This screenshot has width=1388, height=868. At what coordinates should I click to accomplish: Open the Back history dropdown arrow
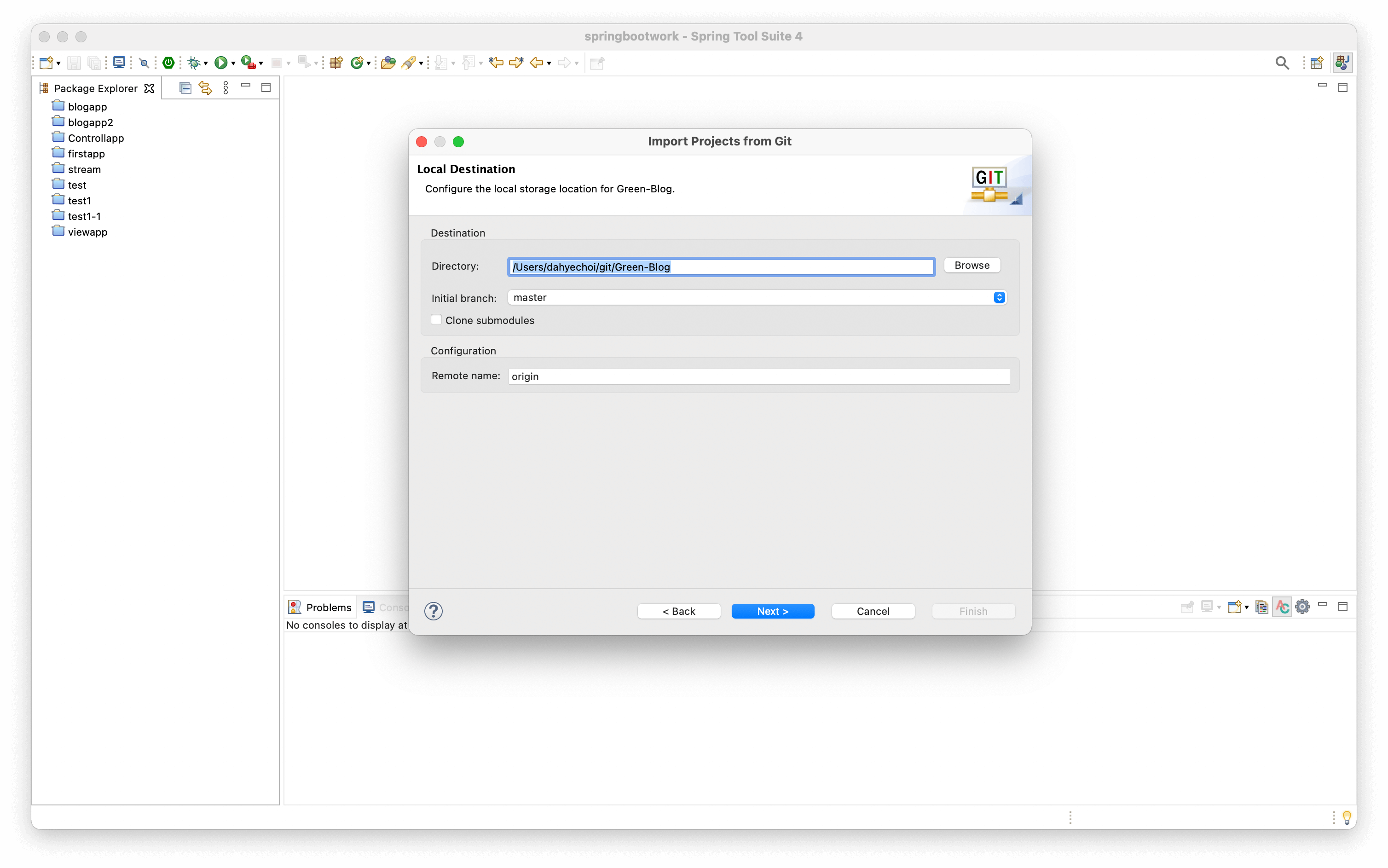(549, 64)
